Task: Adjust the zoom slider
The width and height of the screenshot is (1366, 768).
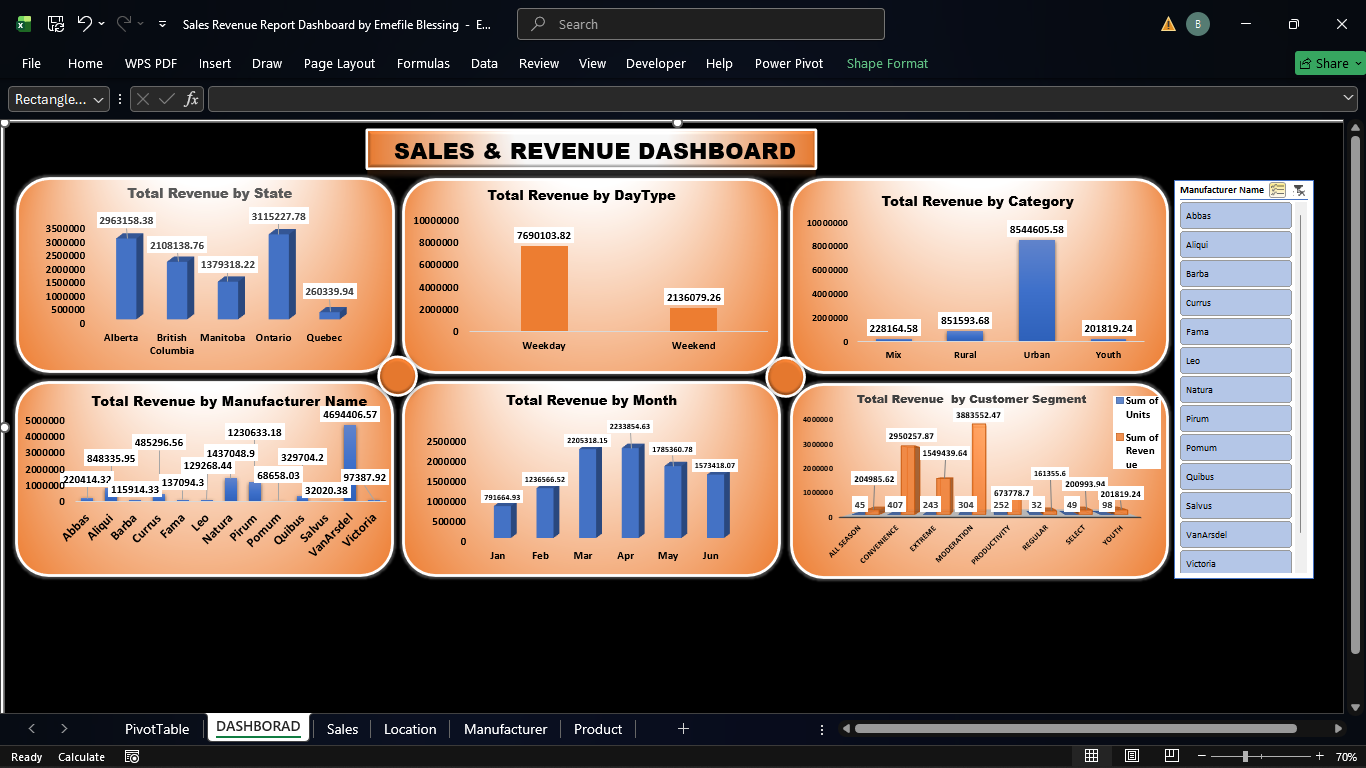Action: 1244,757
